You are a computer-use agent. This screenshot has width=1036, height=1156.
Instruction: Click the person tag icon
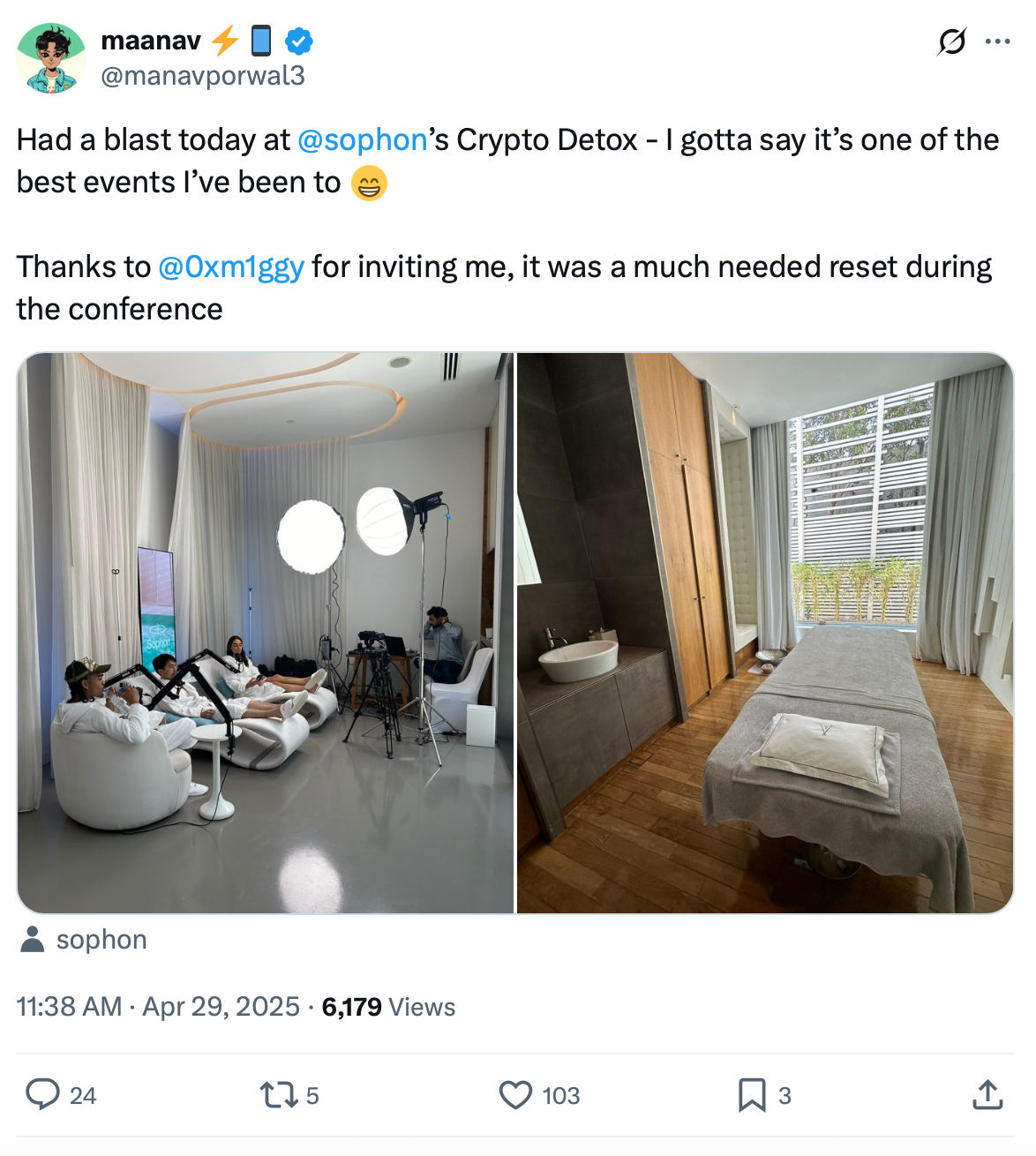pyautogui.click(x=33, y=940)
